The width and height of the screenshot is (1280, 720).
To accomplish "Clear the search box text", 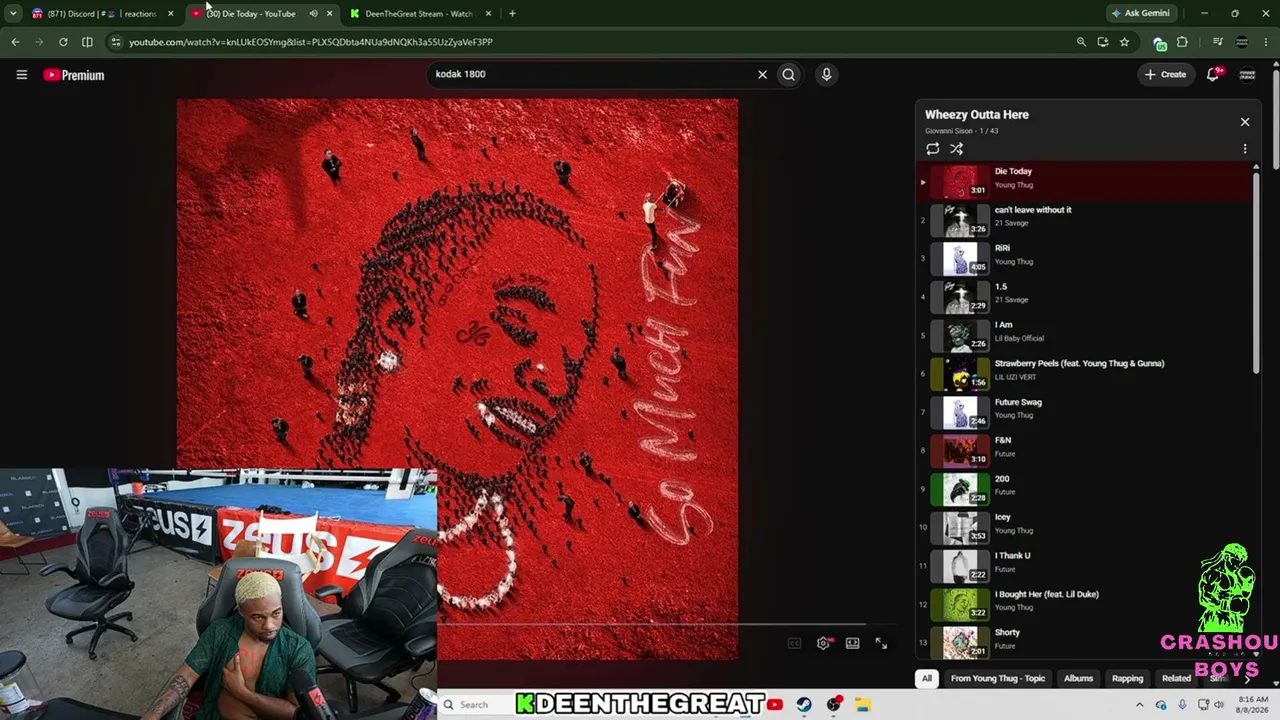I will click(x=762, y=74).
